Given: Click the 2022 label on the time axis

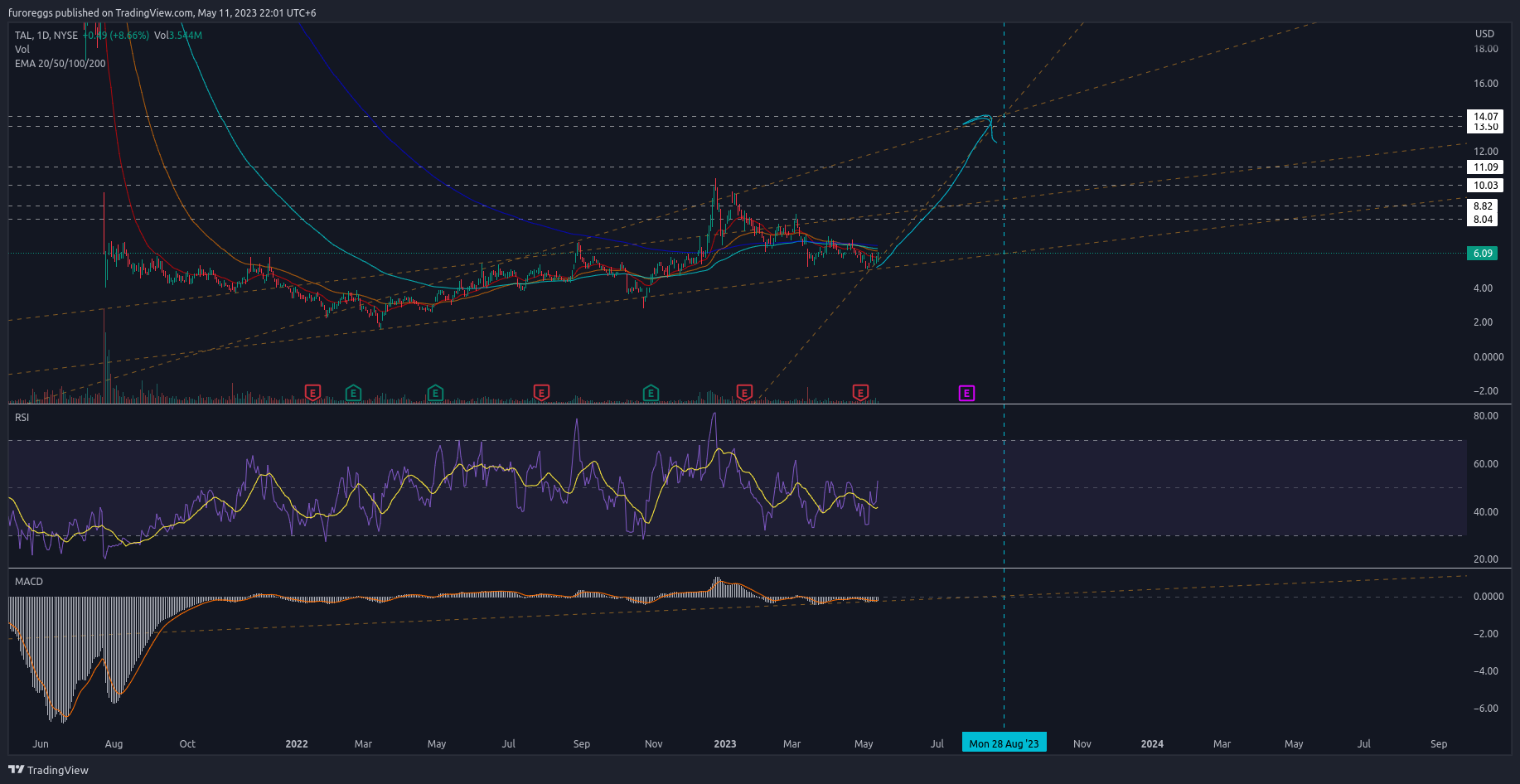Looking at the screenshot, I should (297, 744).
